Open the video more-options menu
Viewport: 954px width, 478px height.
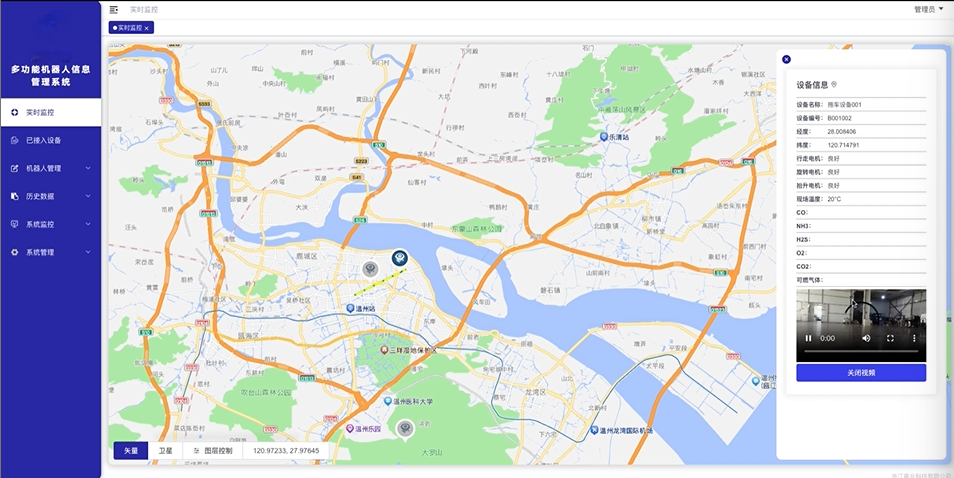tap(914, 339)
